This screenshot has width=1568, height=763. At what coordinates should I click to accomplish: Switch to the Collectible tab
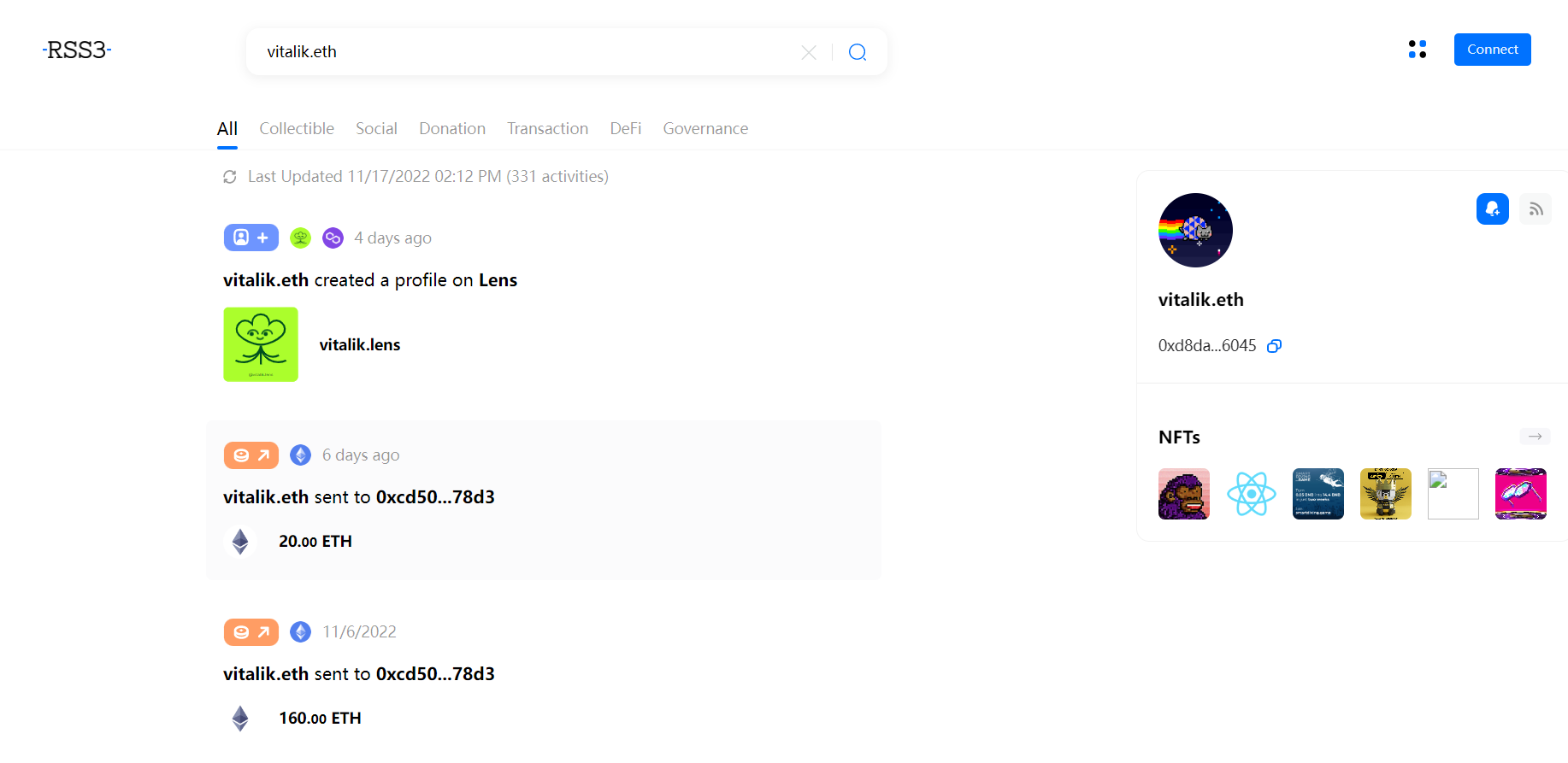(297, 129)
